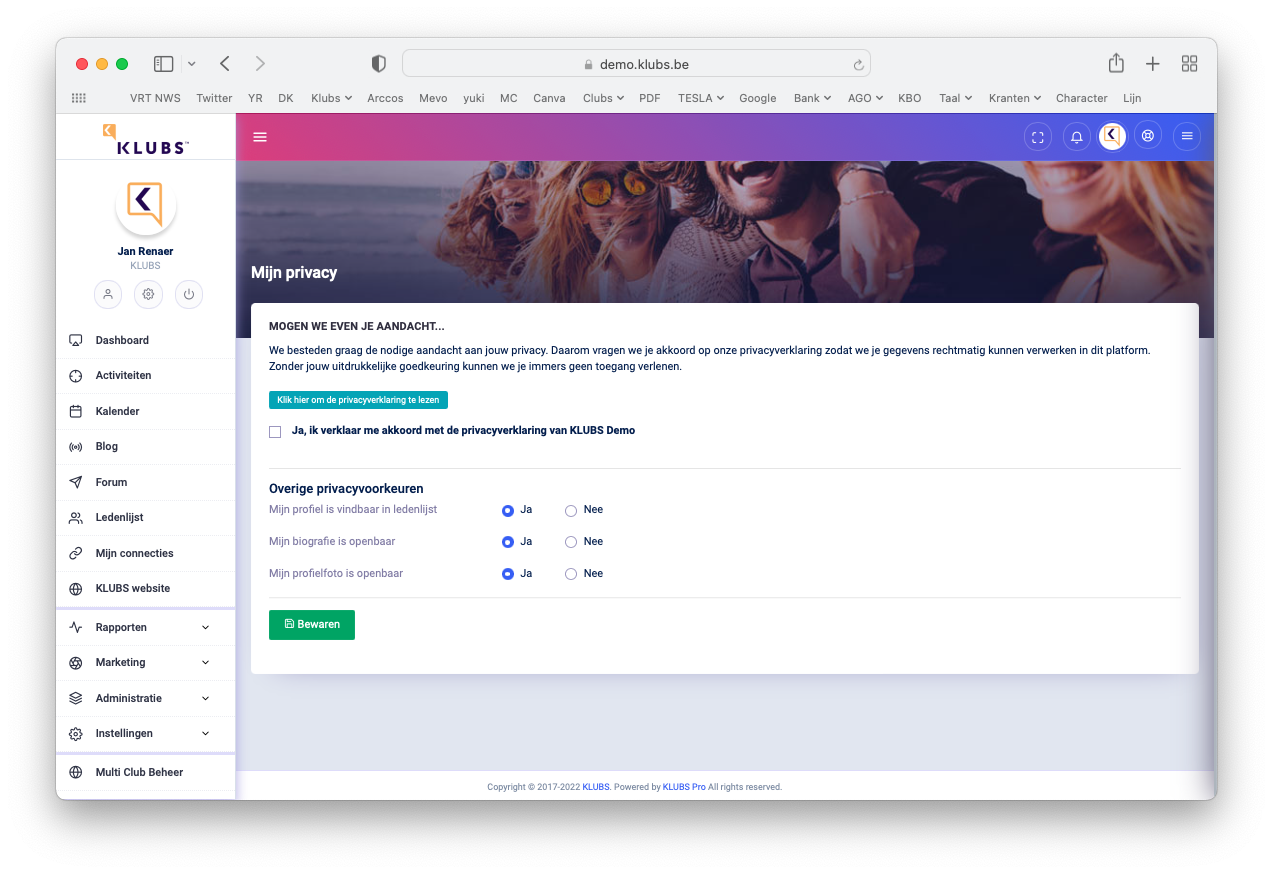Open the right-side menu icon in header
The height and width of the screenshot is (874, 1273).
[x=1187, y=137]
